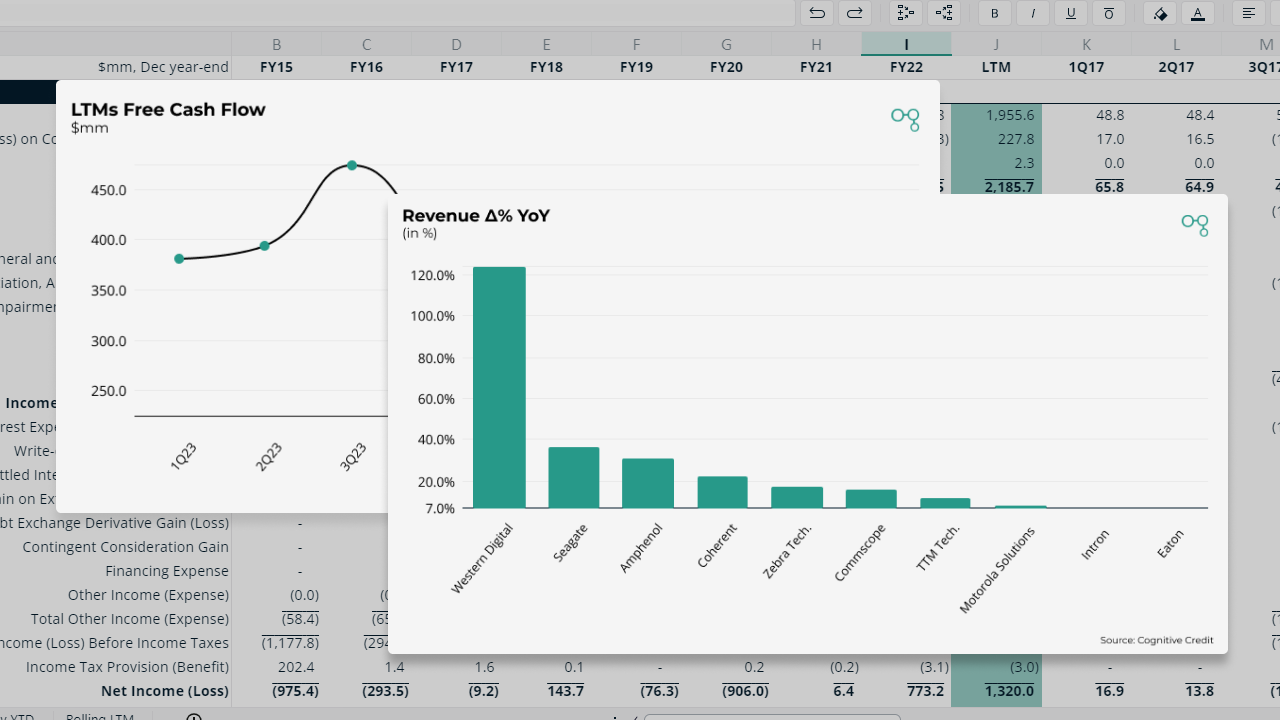Image resolution: width=1280 pixels, height=720 pixels.
Task: Open the font color picker
Action: click(1199, 13)
